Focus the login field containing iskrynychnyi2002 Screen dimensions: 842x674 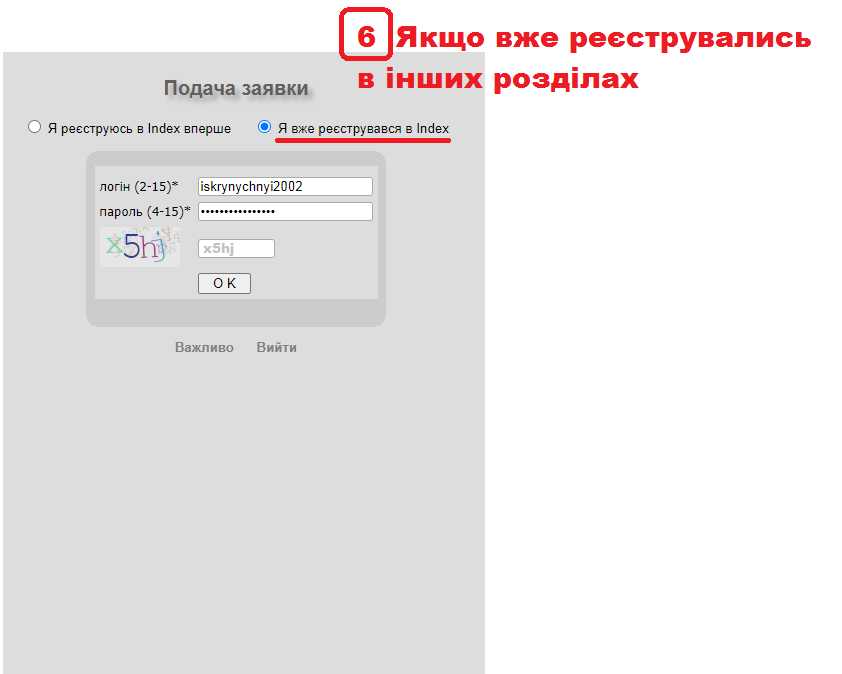click(x=285, y=186)
